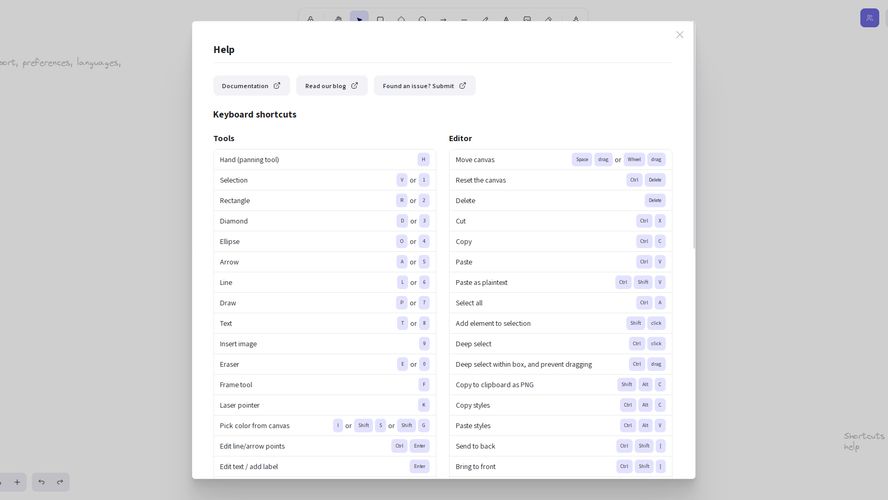Activate the Eraser tool in top toolbar
This screenshot has height=500, width=888.
point(548,19)
